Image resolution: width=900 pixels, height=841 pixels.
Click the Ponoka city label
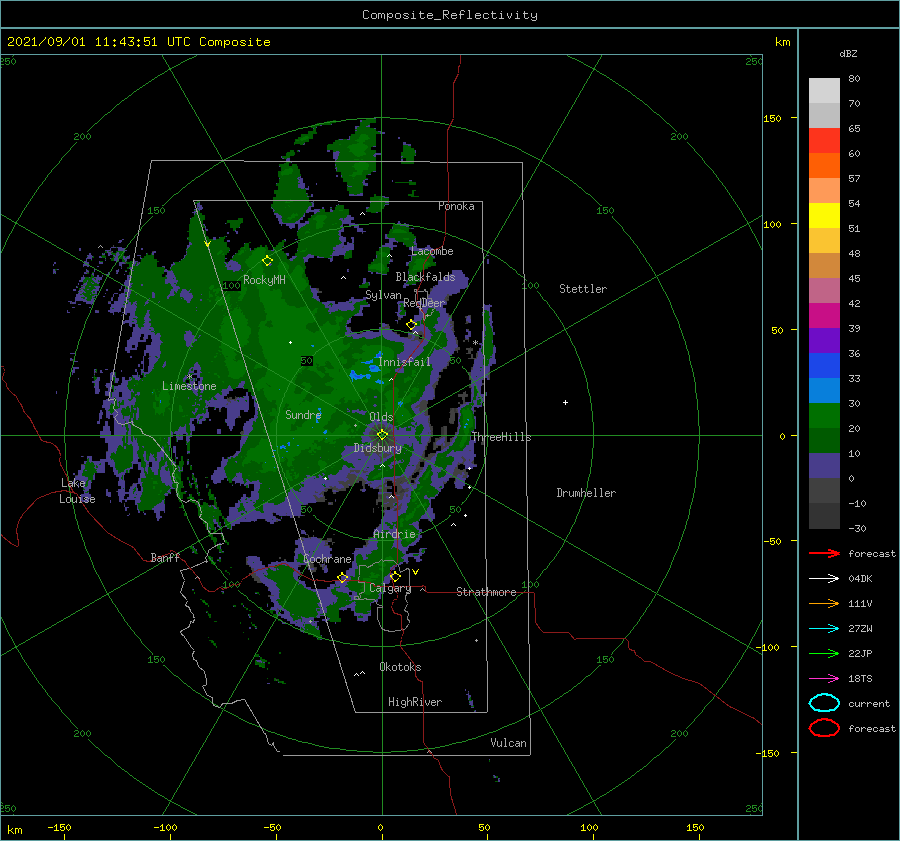[456, 206]
